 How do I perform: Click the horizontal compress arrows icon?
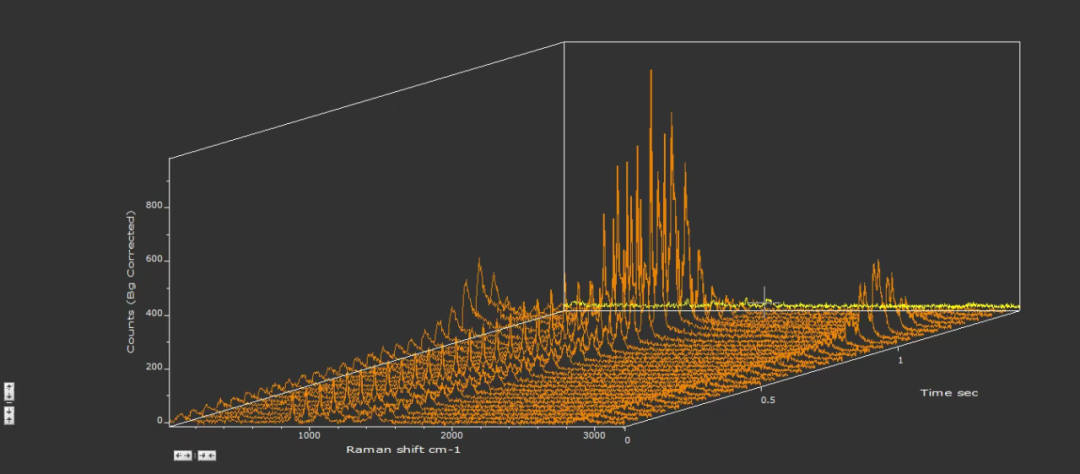point(207,455)
